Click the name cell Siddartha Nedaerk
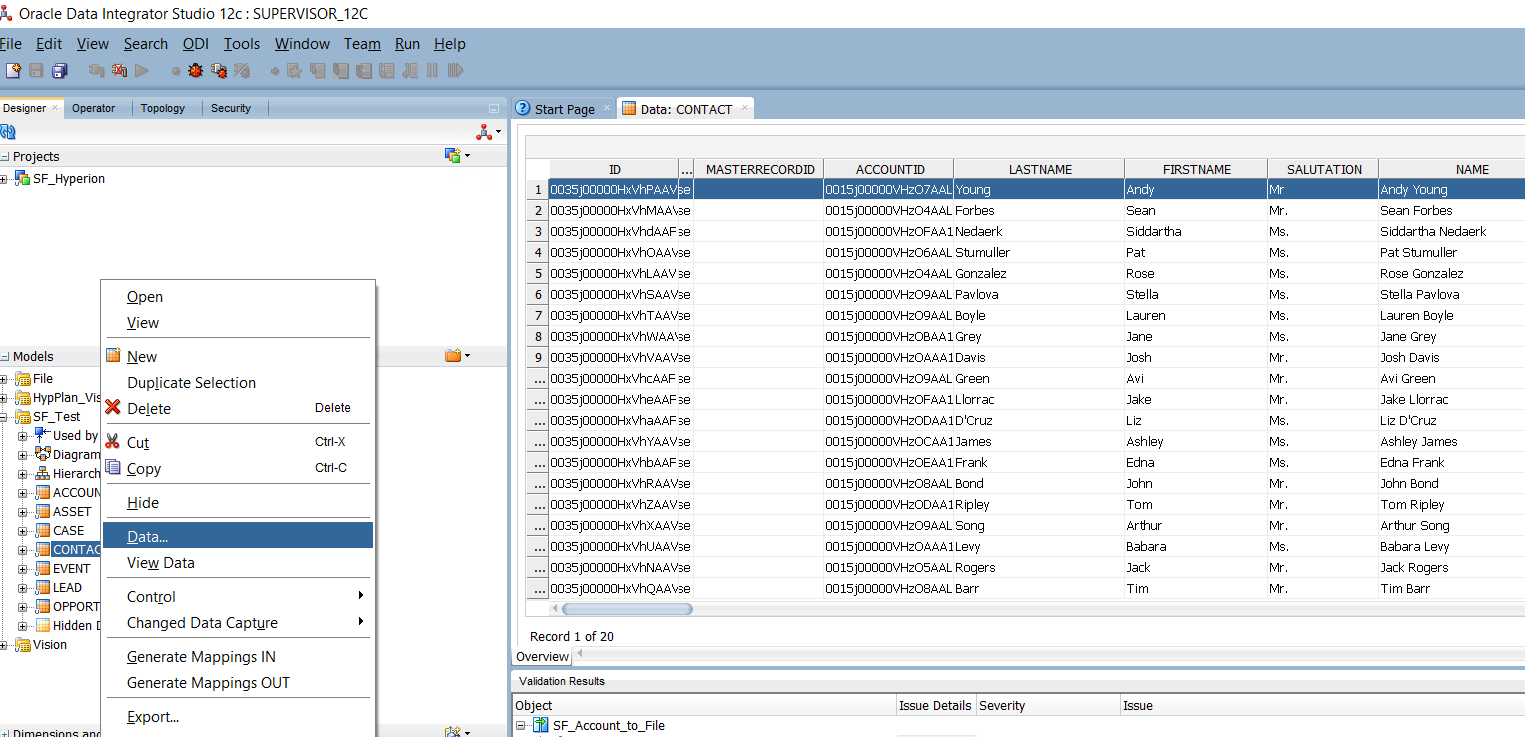The width and height of the screenshot is (1525, 737). 1452,231
